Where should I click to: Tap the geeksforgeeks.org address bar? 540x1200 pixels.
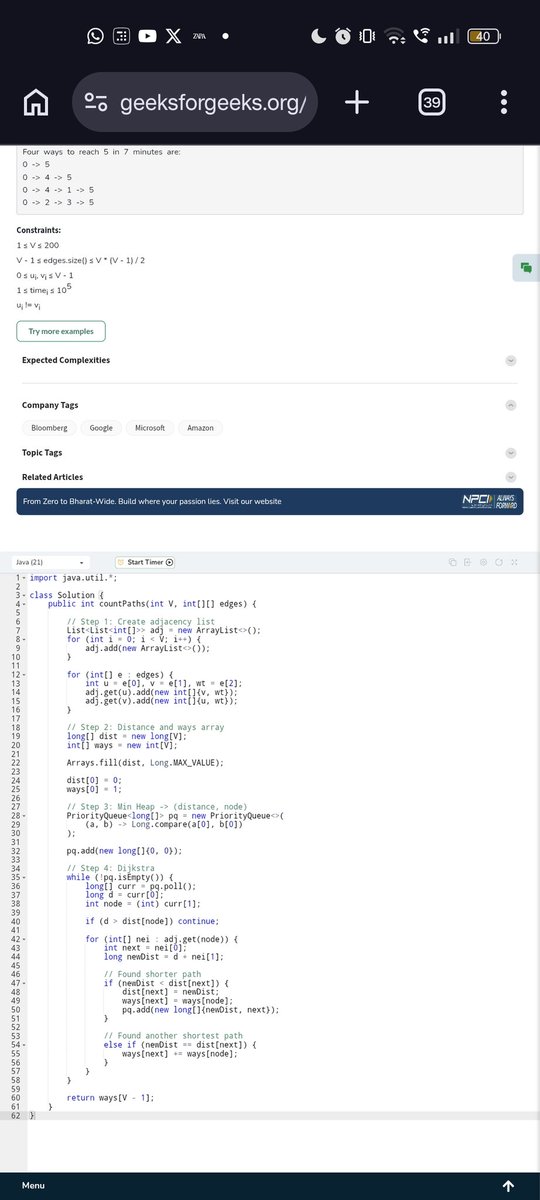coord(196,103)
